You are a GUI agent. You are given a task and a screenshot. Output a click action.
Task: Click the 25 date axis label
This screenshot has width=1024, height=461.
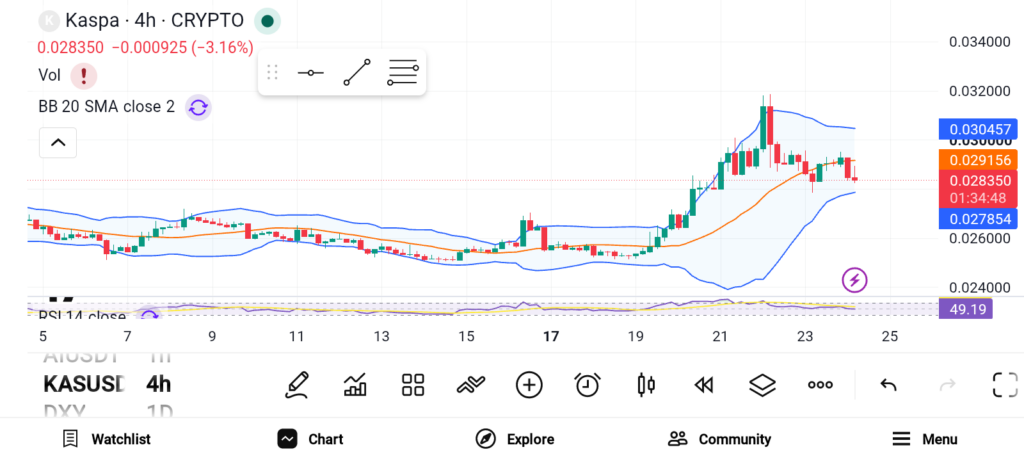tap(889, 336)
